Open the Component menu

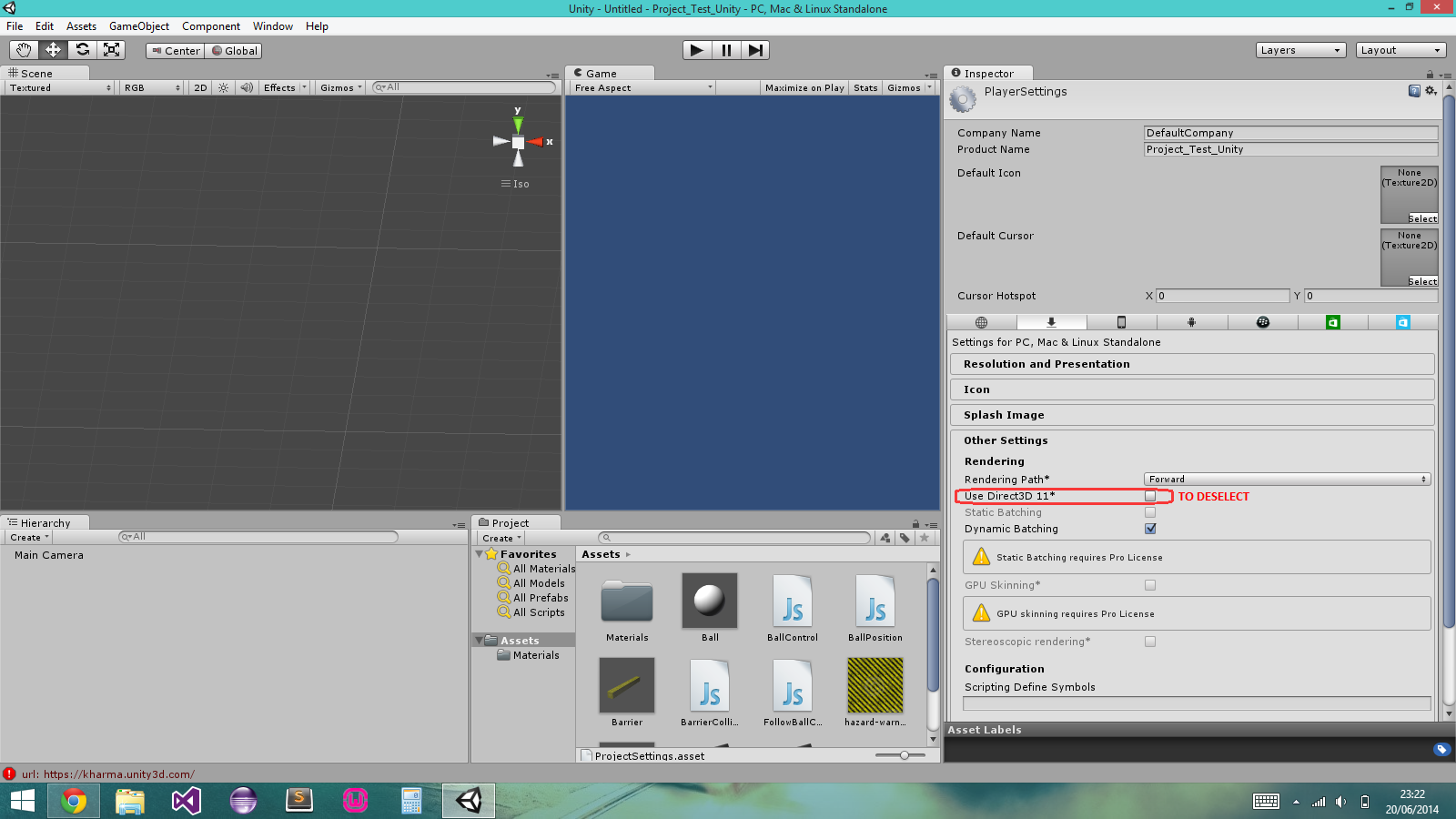(x=211, y=26)
